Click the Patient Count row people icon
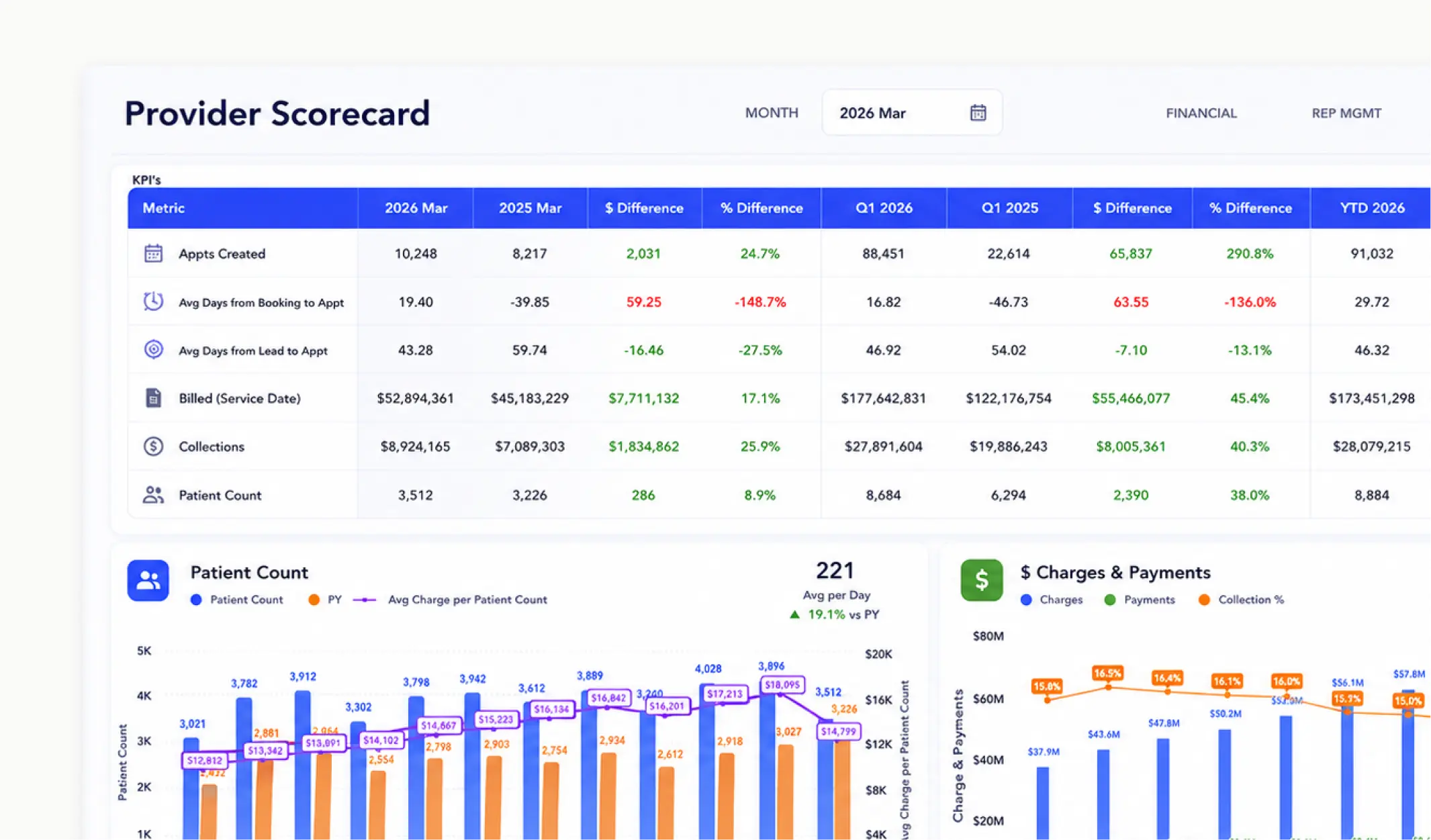1431x840 pixels. coord(153,495)
